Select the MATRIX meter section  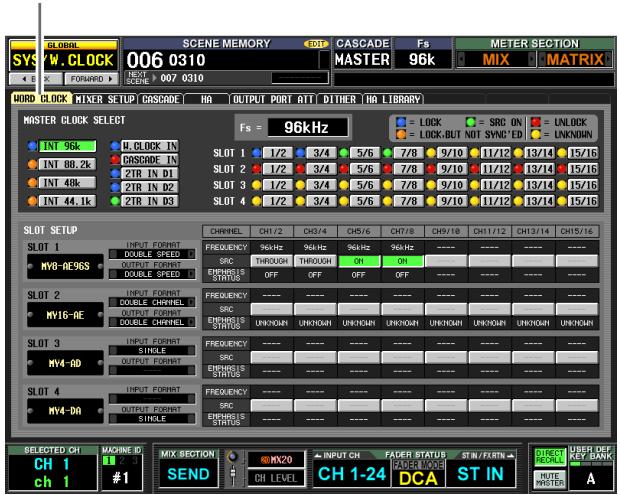(x=575, y=60)
